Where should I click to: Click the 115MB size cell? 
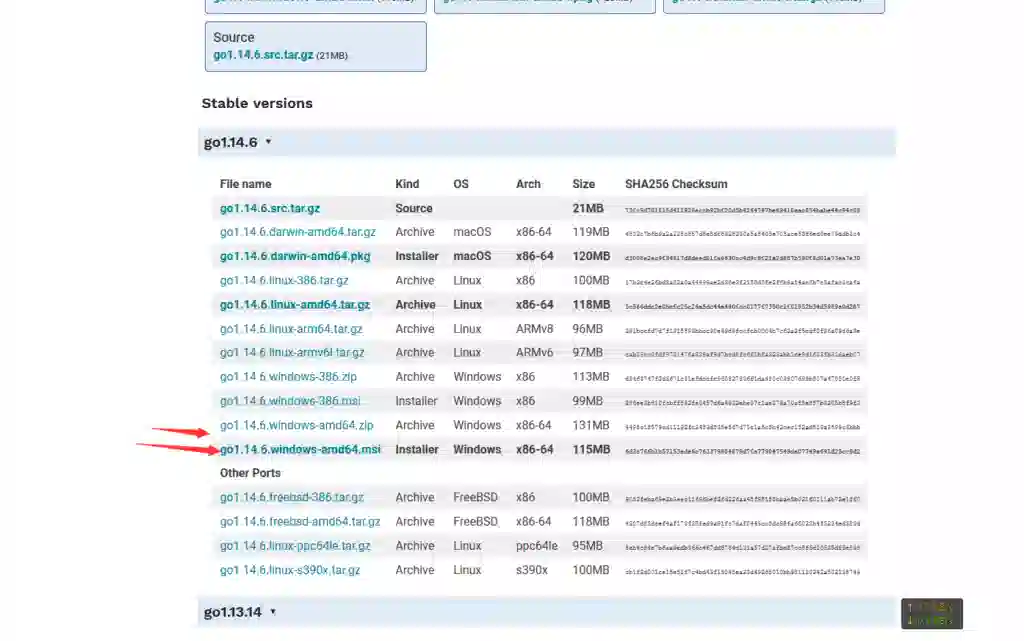pos(592,449)
